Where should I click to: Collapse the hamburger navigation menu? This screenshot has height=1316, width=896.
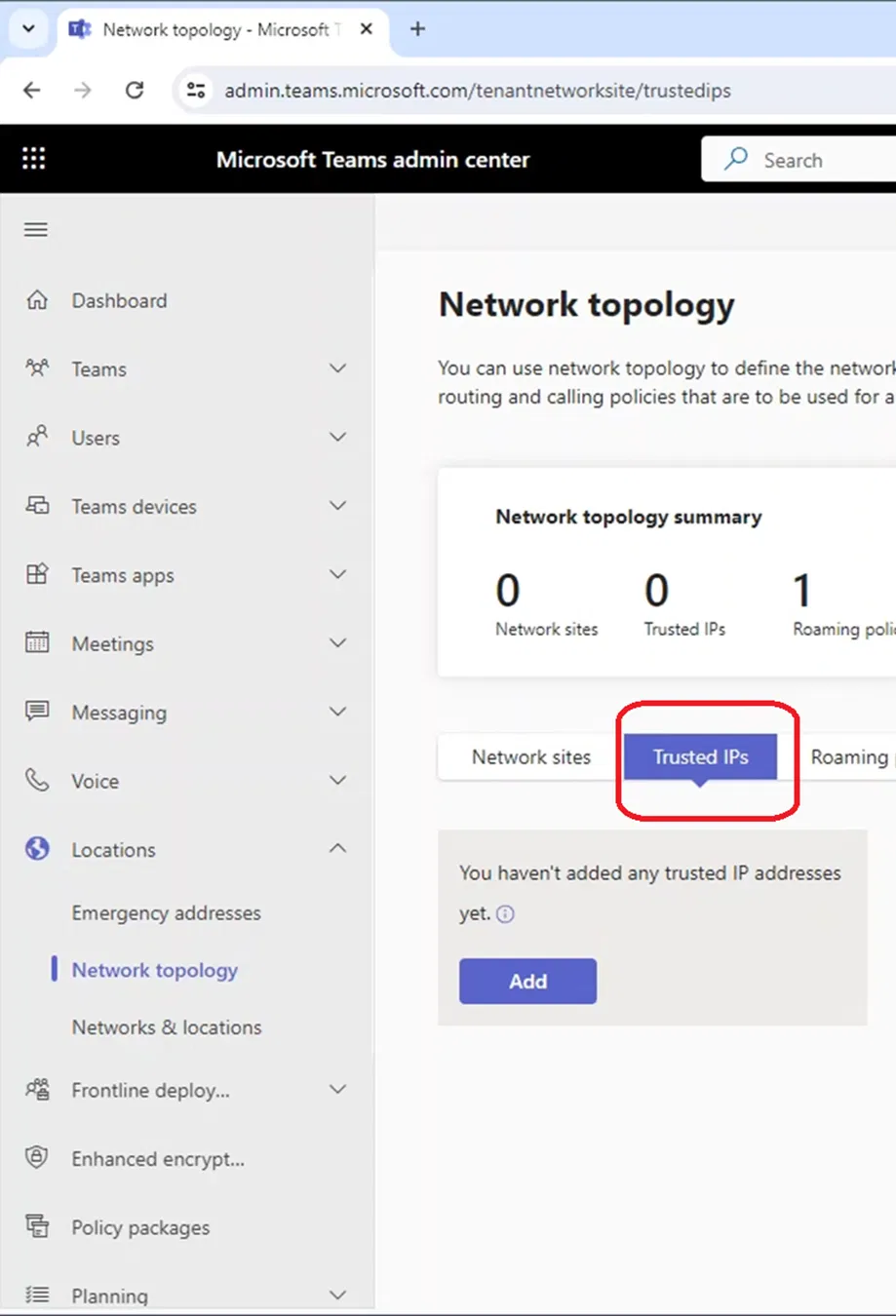[36, 230]
